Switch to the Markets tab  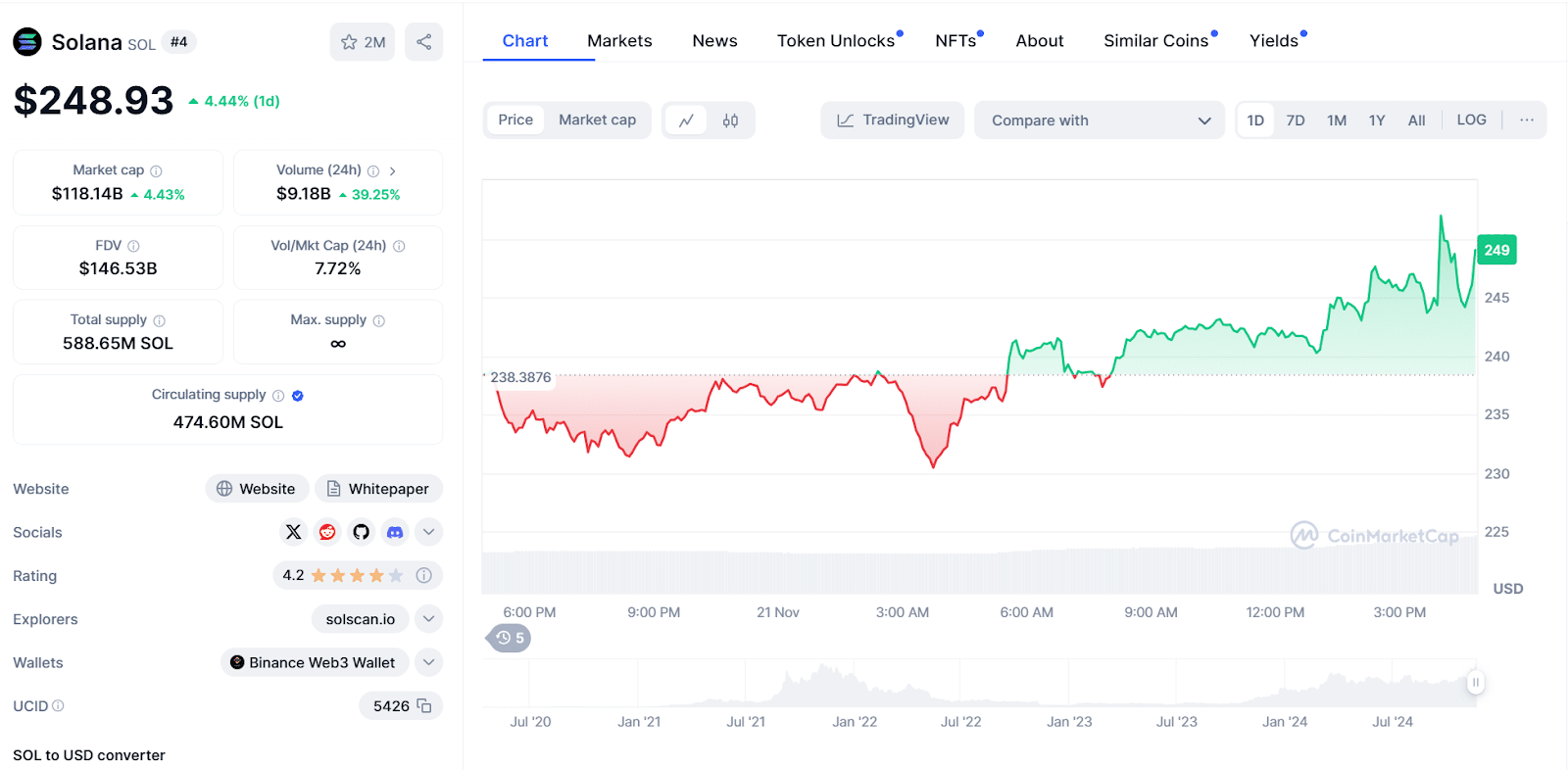click(619, 40)
